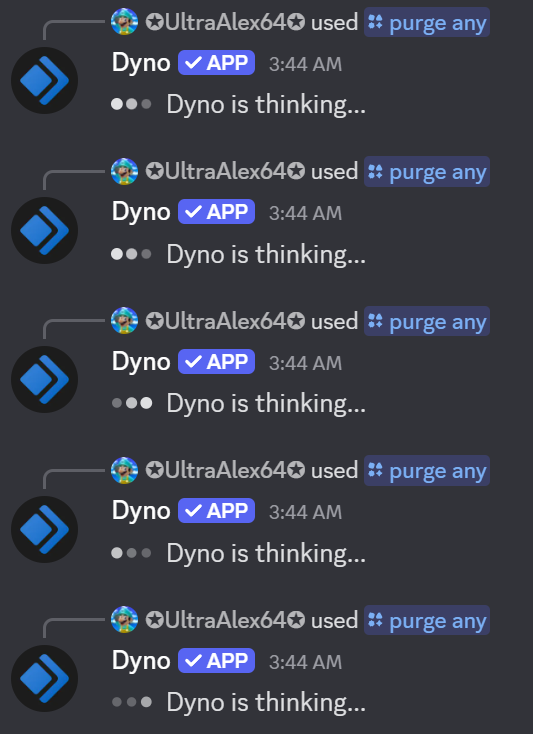Open the purge any command in fifth message
533x734 pixels.
pyautogui.click(x=427, y=620)
